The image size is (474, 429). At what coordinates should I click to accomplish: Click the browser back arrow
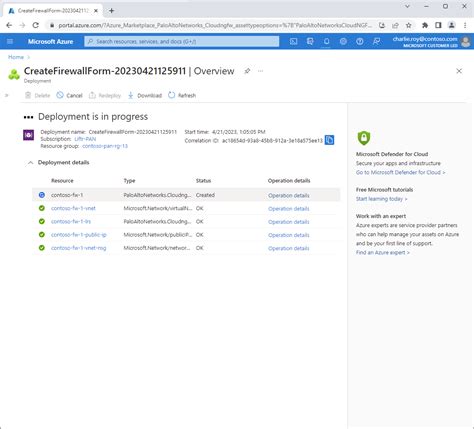(x=9, y=25)
